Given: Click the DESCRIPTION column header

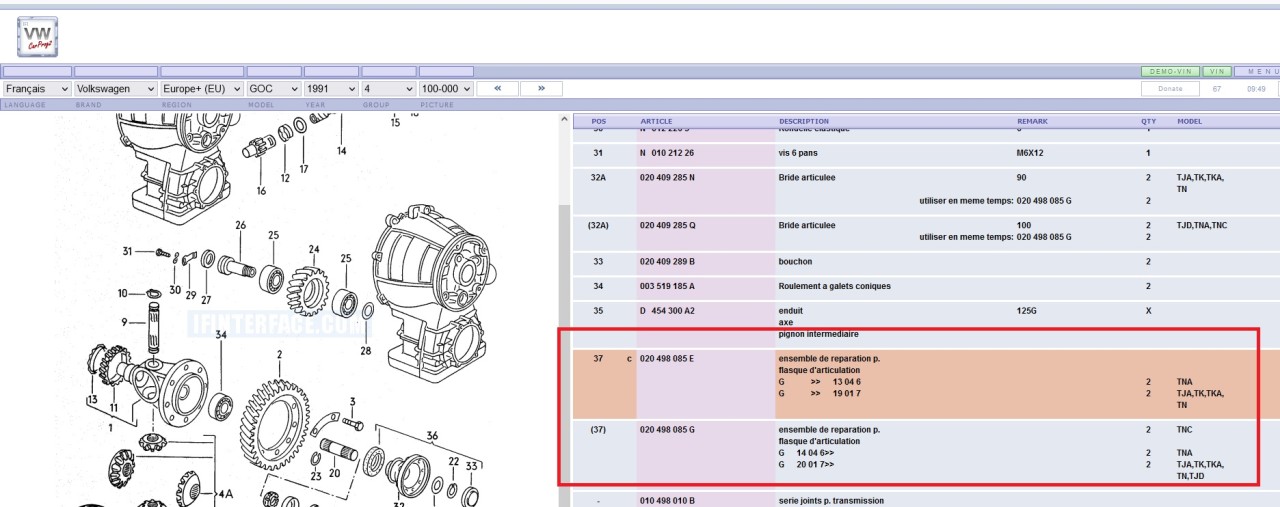Looking at the screenshot, I should [803, 121].
